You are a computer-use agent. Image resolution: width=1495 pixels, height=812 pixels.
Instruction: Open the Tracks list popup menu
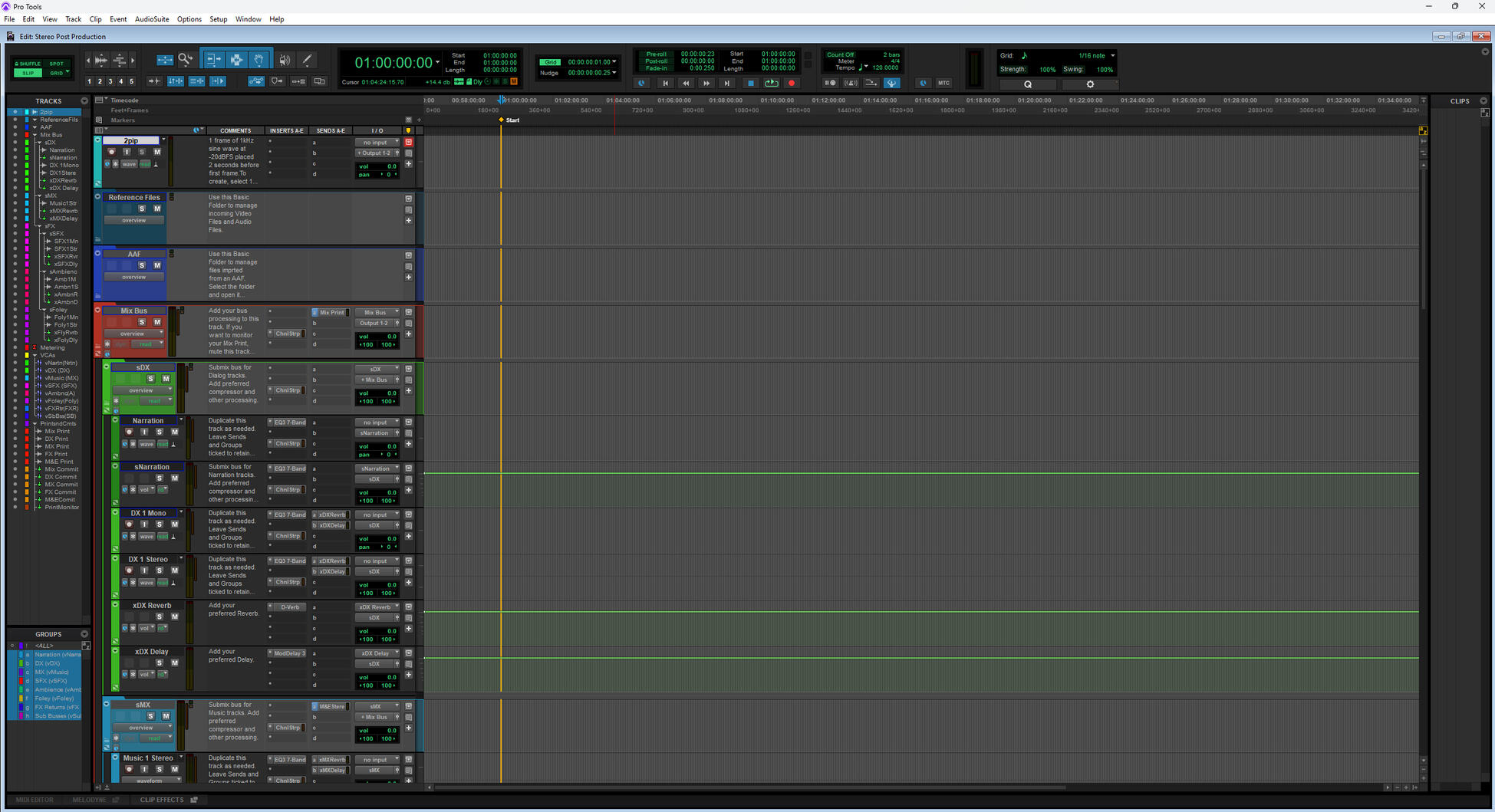pyautogui.click(x=84, y=100)
